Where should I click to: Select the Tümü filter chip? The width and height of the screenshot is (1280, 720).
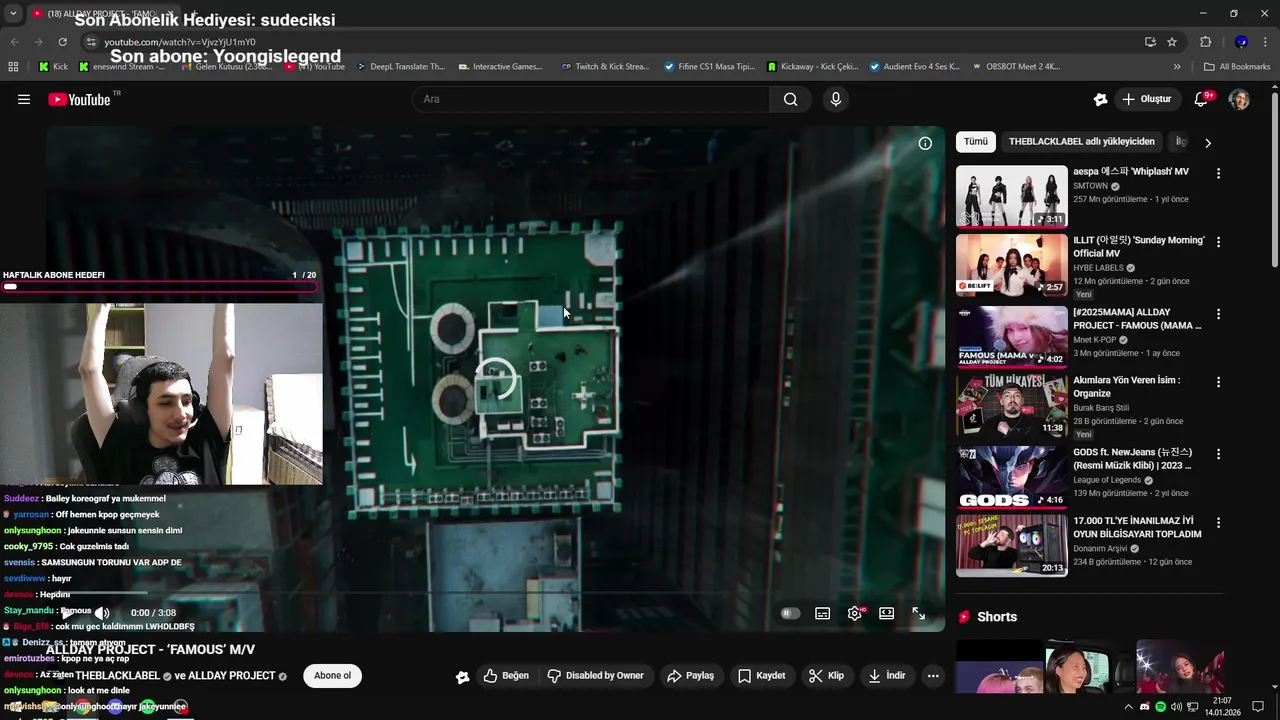pyautogui.click(x=976, y=142)
